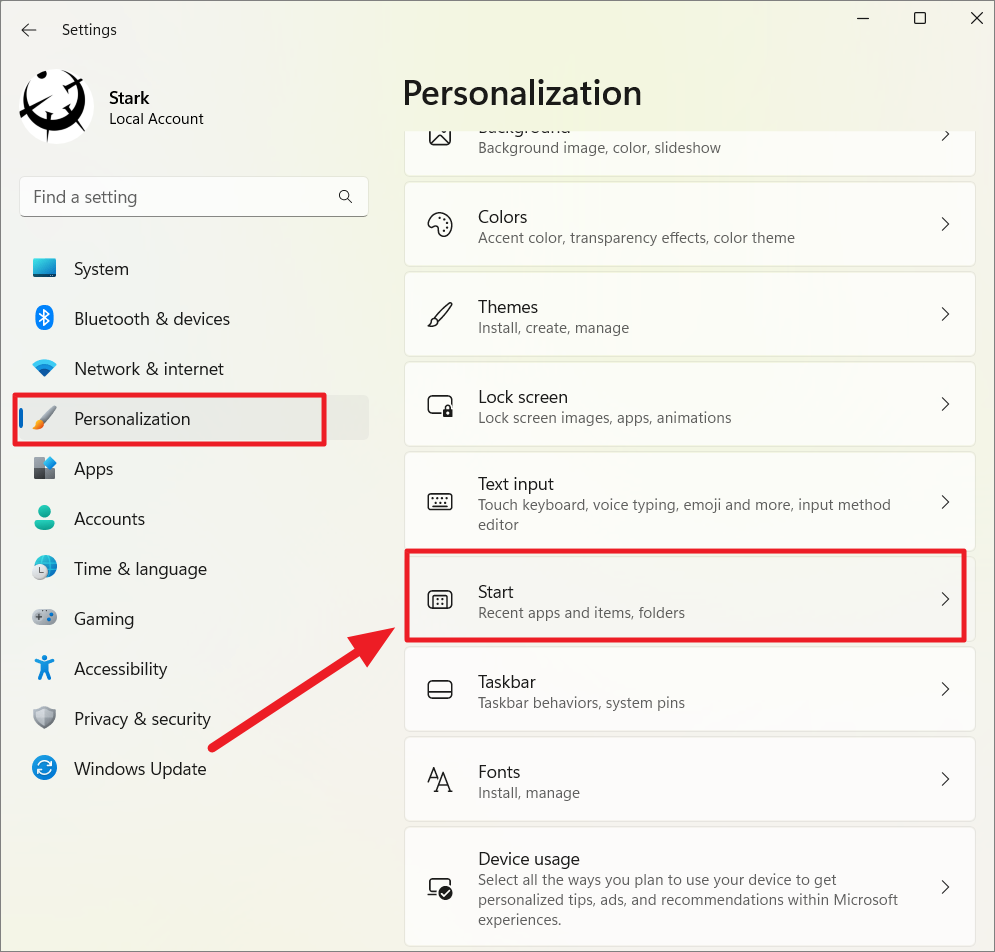The image size is (995, 952).
Task: Click the Personalization paintbrush sidebar icon
Action: 44,418
